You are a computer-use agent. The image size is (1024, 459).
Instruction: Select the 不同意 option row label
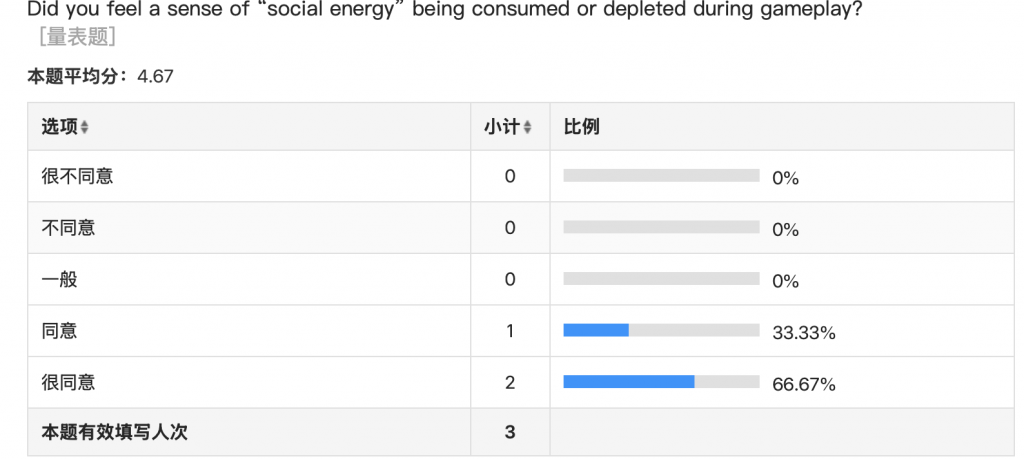pyautogui.click(x=68, y=228)
